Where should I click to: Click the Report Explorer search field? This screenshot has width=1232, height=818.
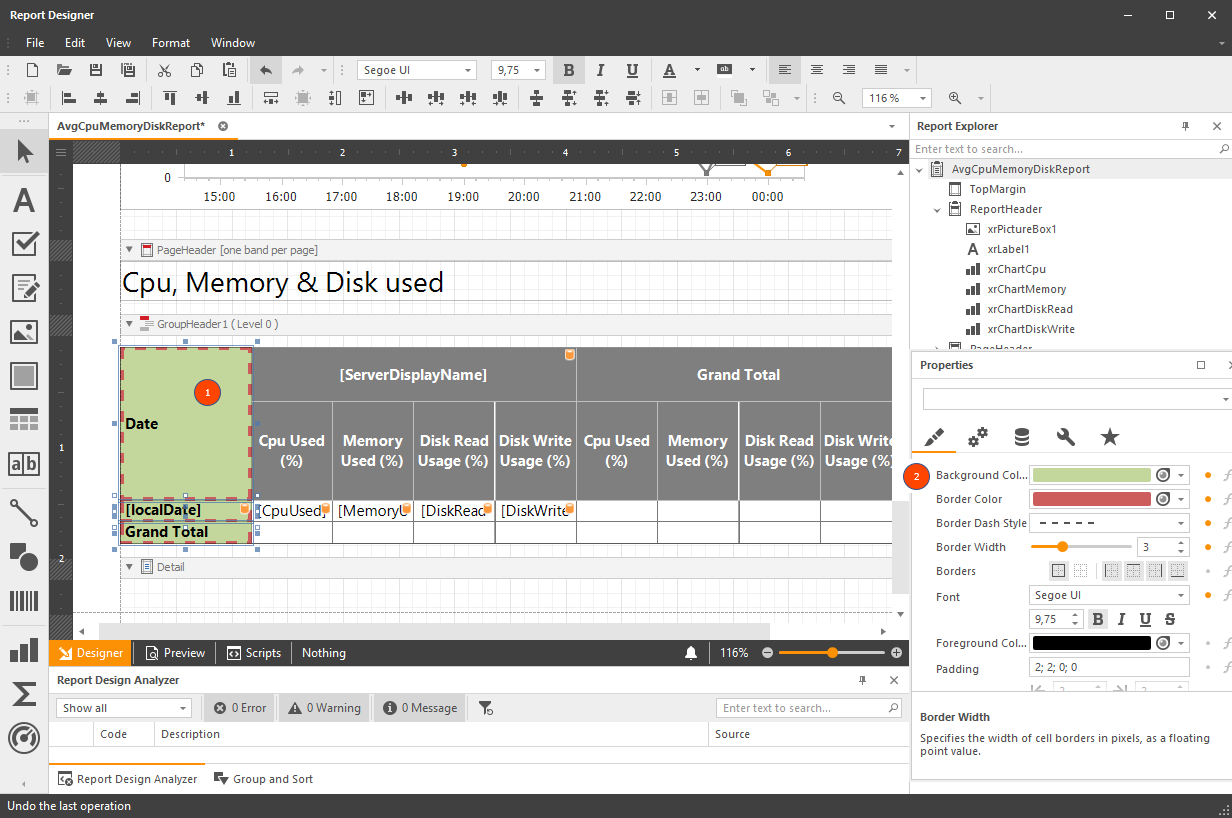point(1072,149)
